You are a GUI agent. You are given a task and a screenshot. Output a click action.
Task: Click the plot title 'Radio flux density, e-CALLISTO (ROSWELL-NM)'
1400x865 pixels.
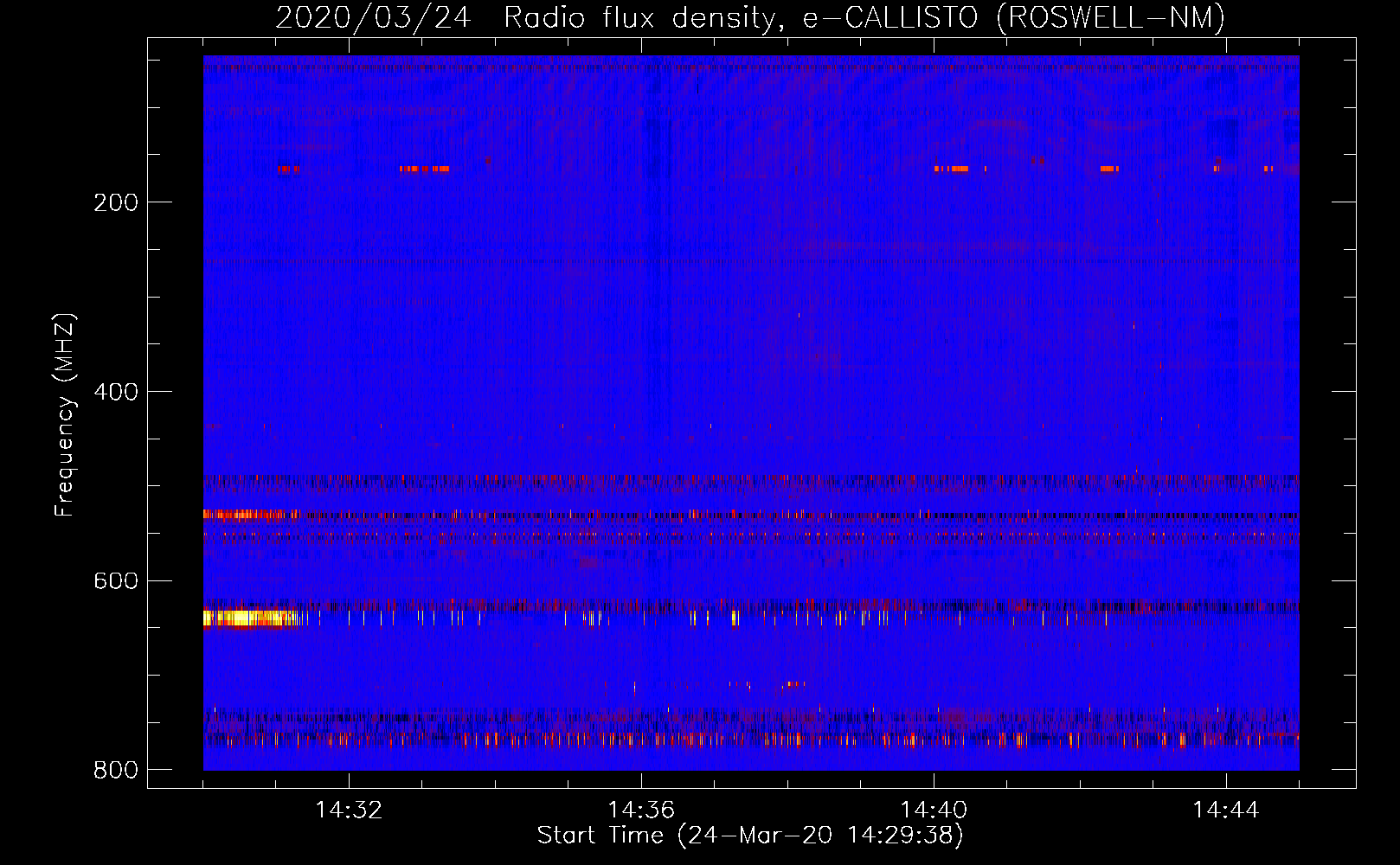coord(864,18)
